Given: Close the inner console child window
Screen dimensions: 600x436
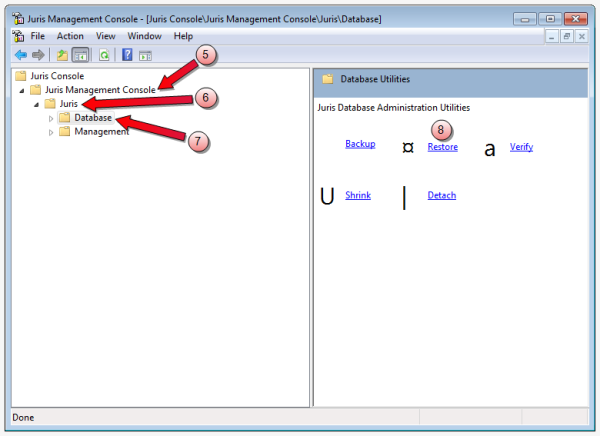Looking at the screenshot, I should [x=582, y=37].
